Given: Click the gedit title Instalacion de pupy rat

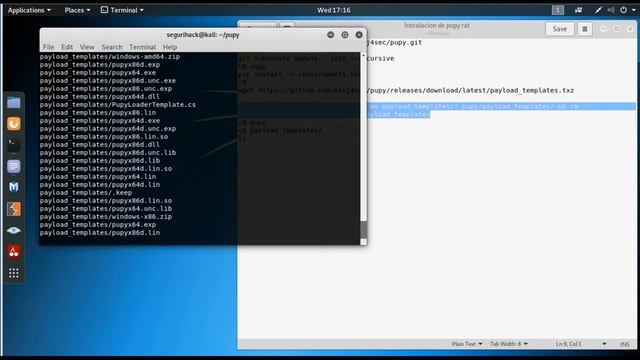Looking at the screenshot, I should click(437, 25).
